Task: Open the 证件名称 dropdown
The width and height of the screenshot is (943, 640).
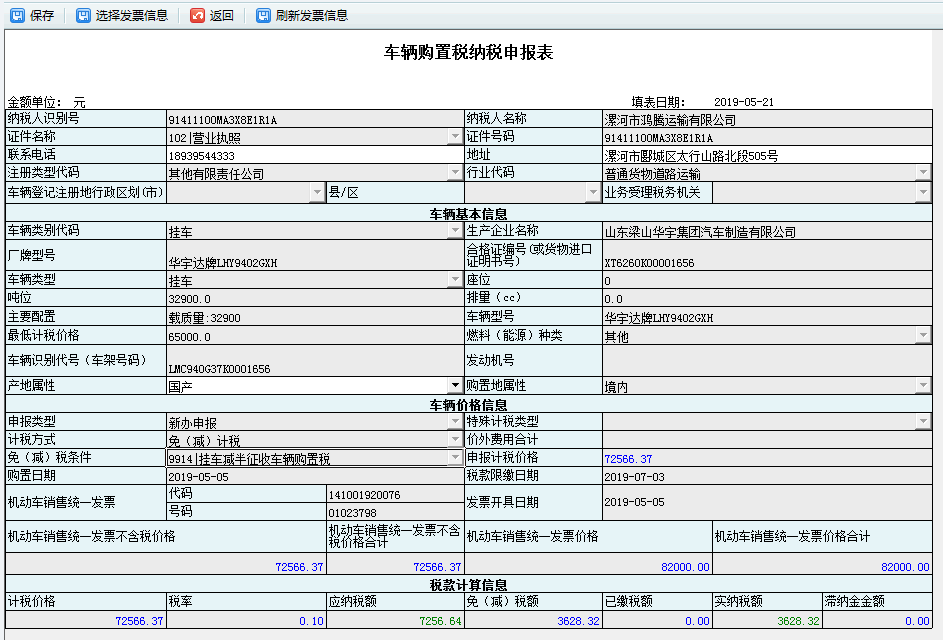Action: tap(453, 136)
